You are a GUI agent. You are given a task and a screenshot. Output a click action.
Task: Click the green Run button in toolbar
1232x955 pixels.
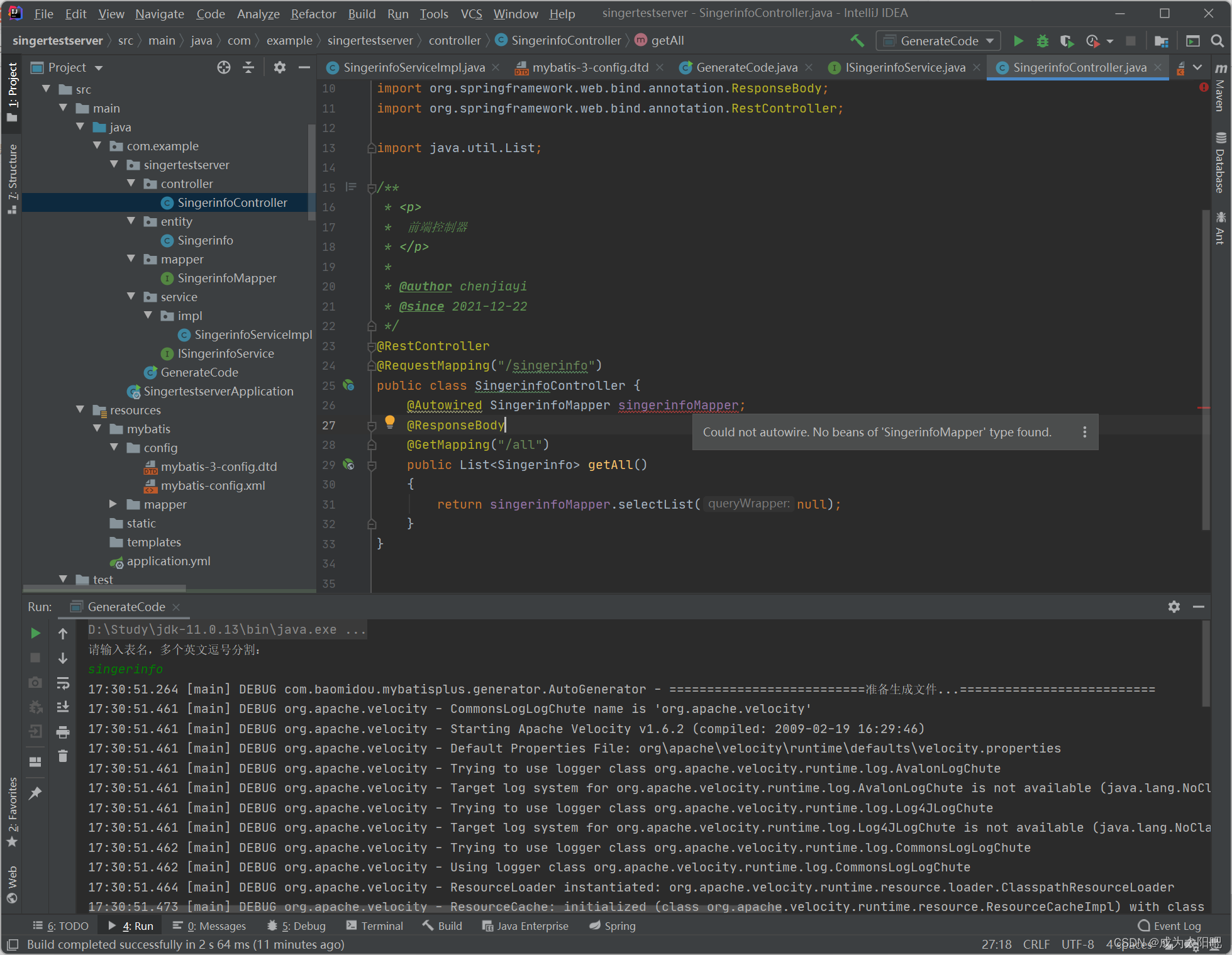(x=1018, y=41)
